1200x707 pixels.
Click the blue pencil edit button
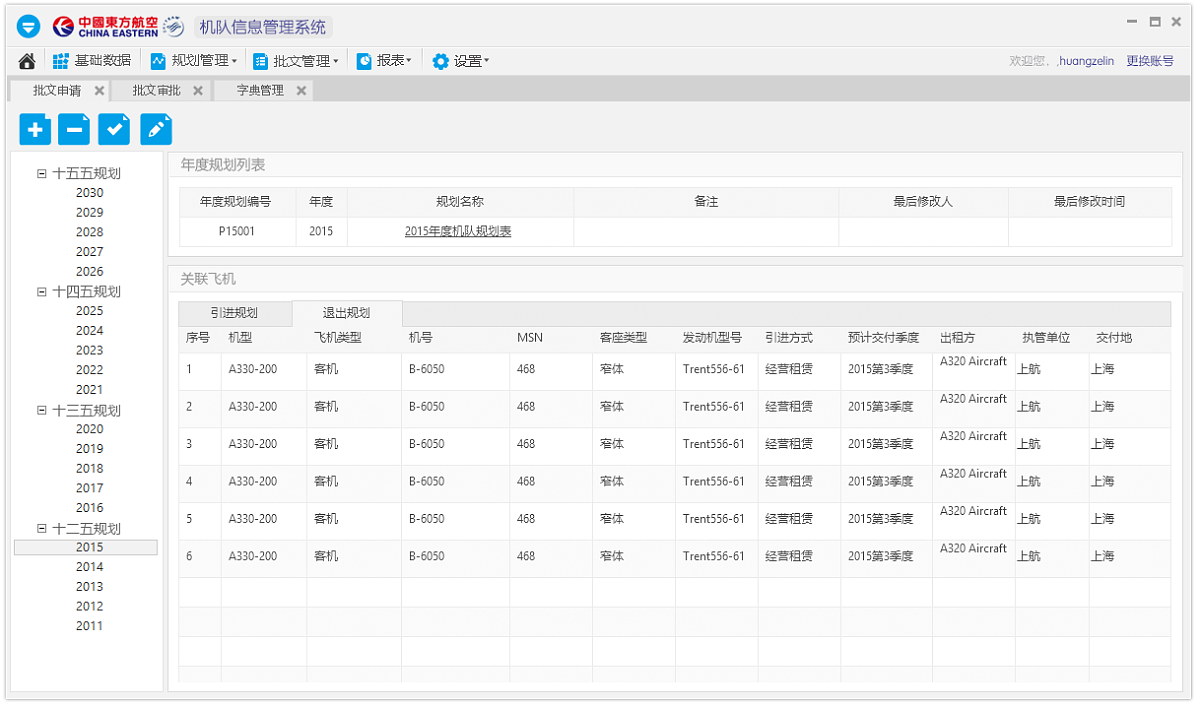click(155, 129)
